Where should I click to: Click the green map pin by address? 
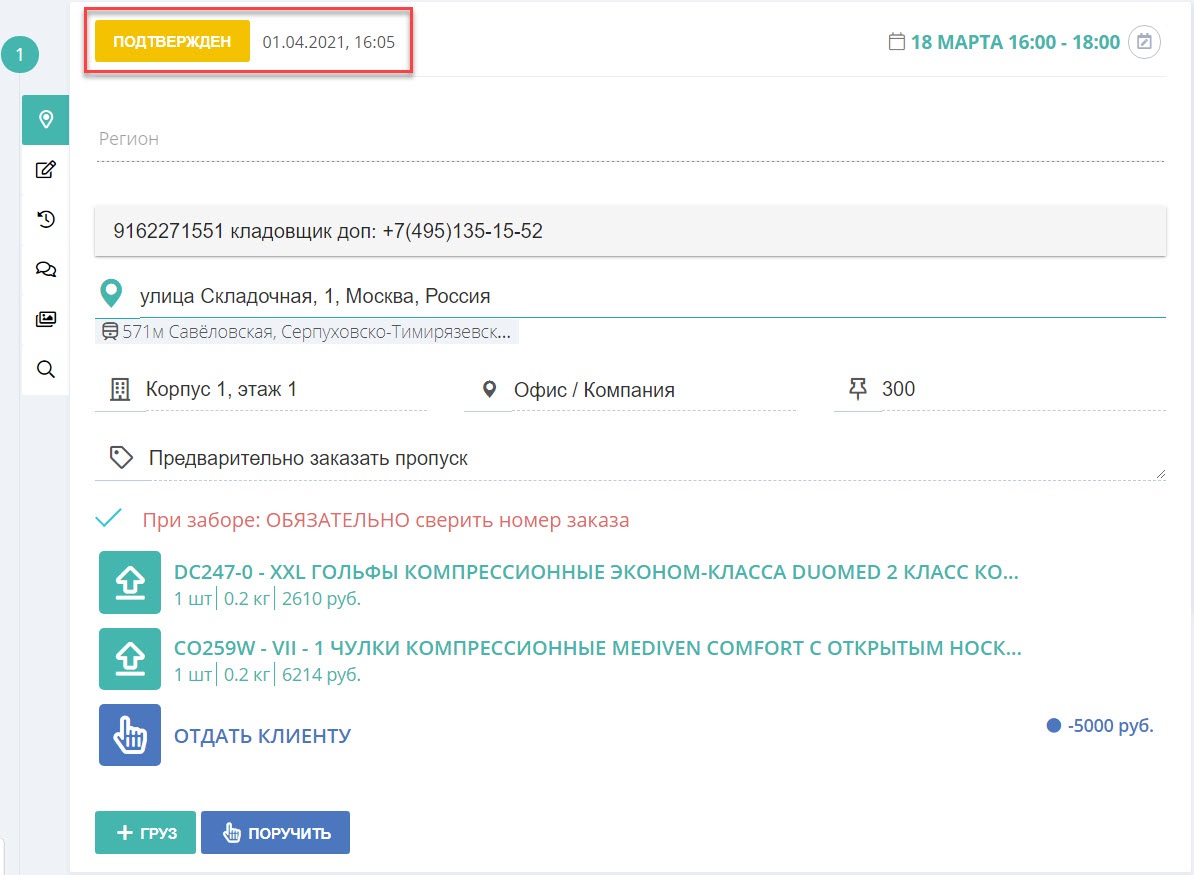111,293
